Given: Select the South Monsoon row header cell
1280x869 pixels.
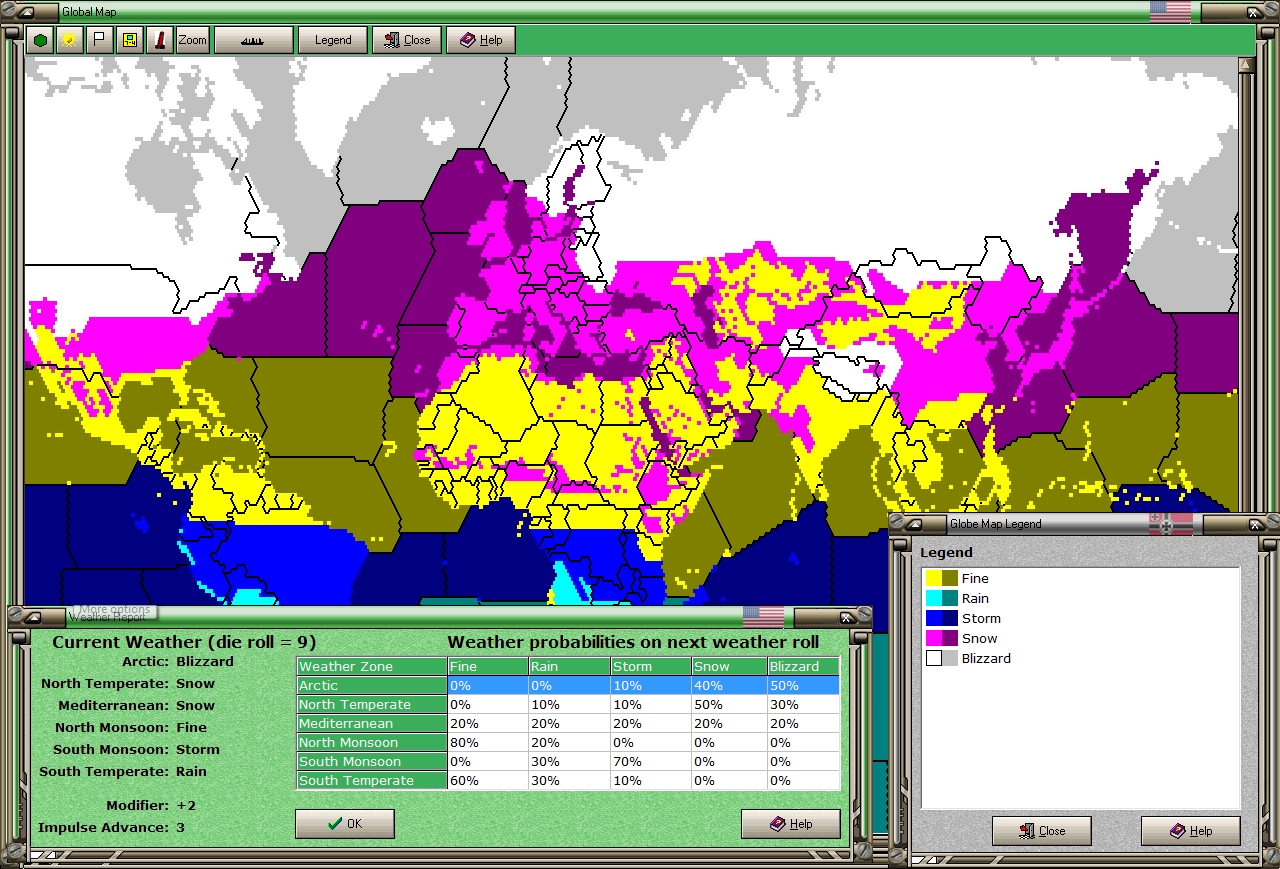Looking at the screenshot, I should pos(372,762).
